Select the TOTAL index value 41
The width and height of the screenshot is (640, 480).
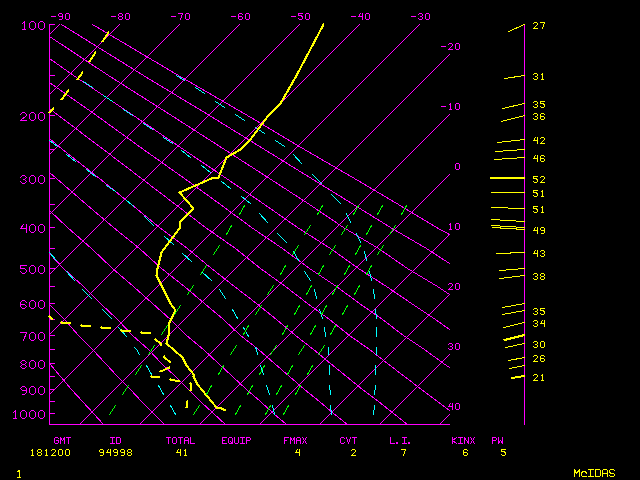click(179, 452)
